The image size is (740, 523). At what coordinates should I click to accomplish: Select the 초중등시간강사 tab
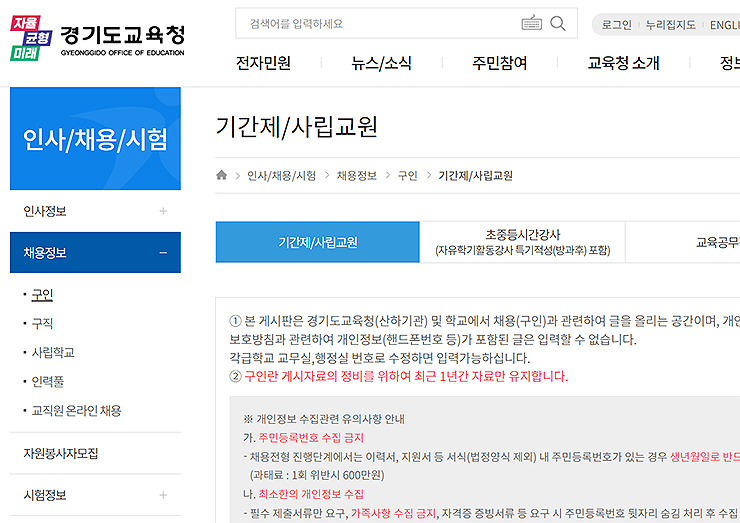pyautogui.click(x=522, y=242)
